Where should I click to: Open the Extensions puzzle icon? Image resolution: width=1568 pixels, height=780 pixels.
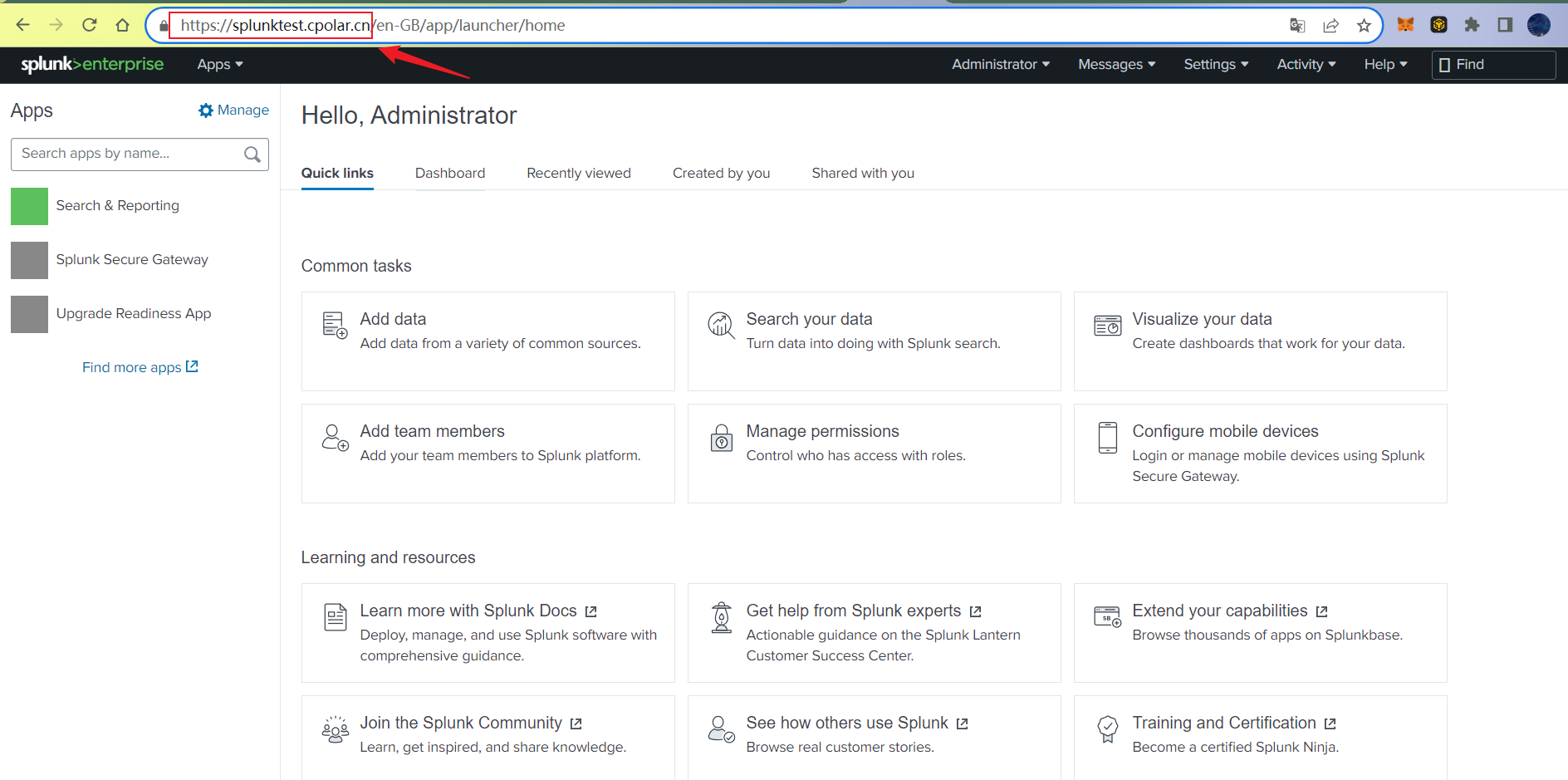(1472, 25)
